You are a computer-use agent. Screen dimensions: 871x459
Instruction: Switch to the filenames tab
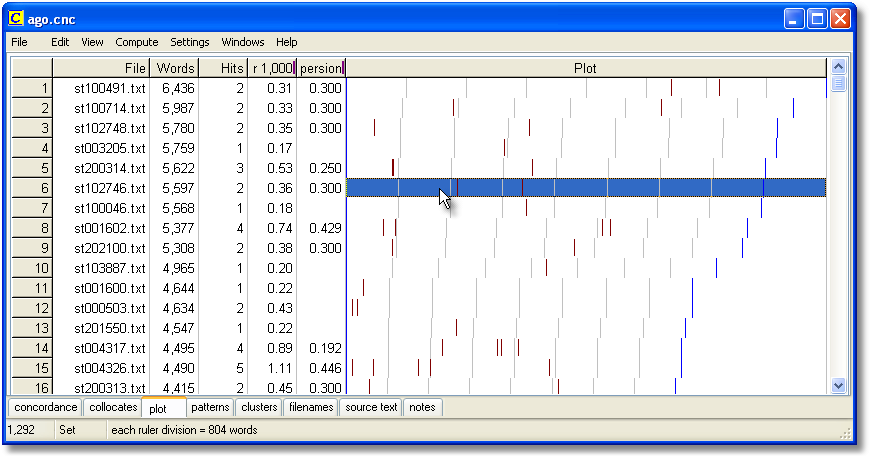click(x=311, y=407)
